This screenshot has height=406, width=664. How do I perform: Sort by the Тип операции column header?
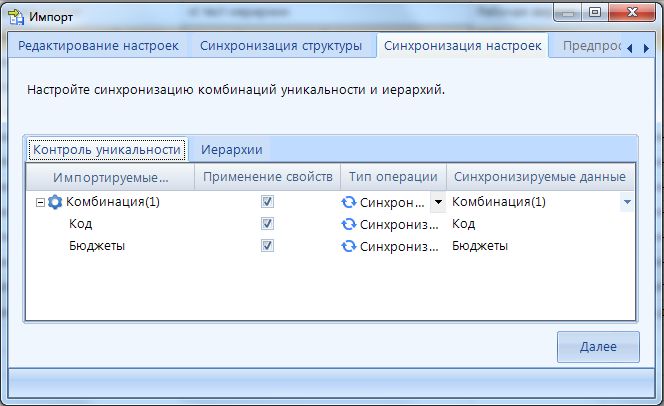pyautogui.click(x=393, y=177)
